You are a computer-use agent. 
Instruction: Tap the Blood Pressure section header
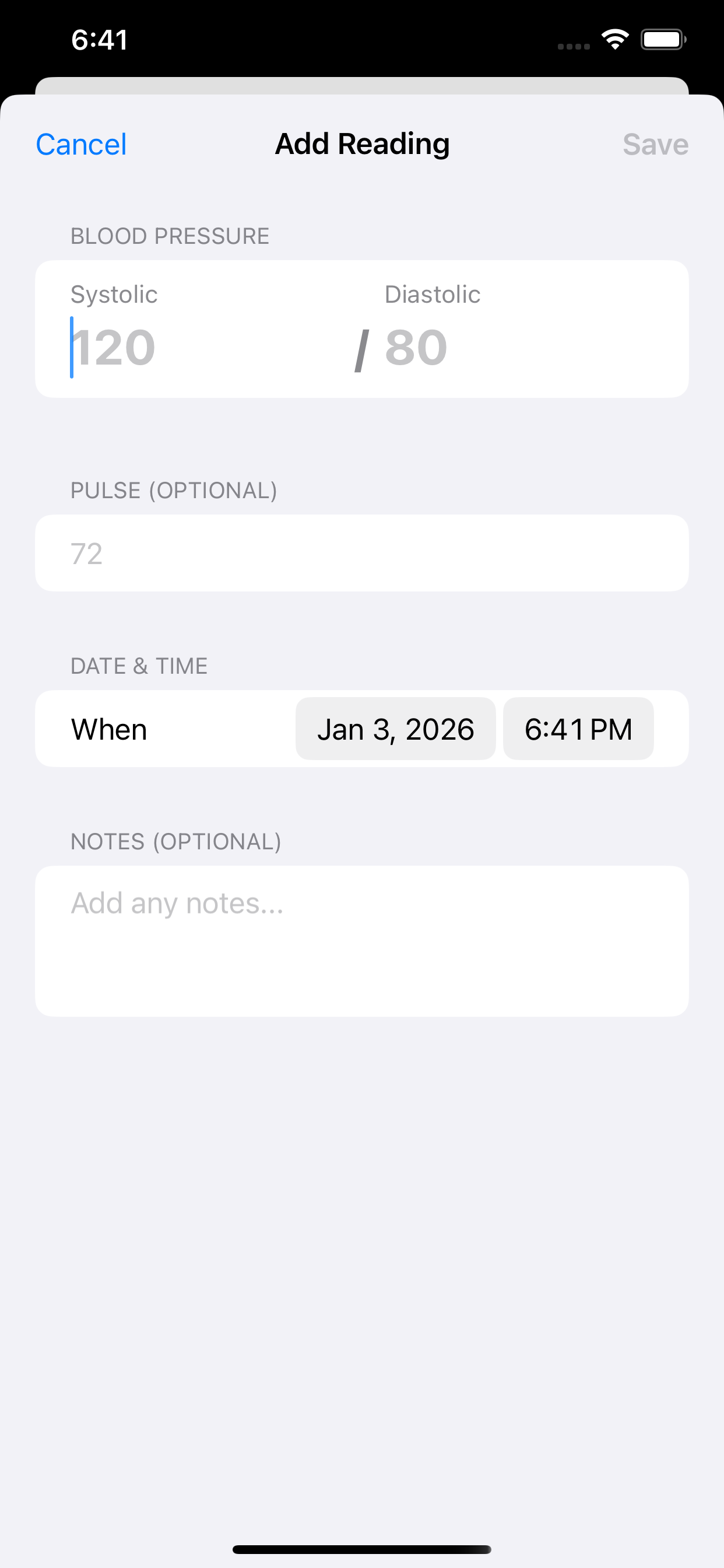click(170, 236)
